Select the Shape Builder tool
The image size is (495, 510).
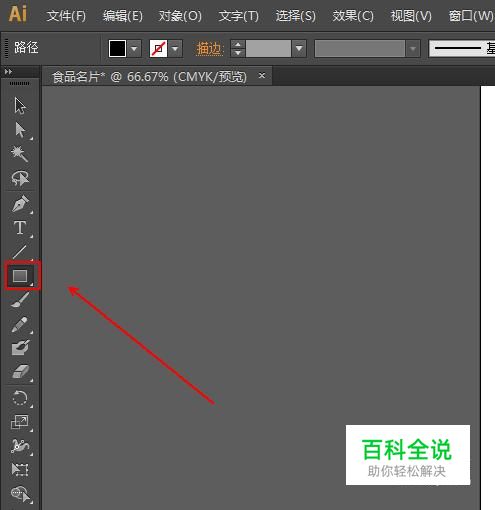coord(20,494)
